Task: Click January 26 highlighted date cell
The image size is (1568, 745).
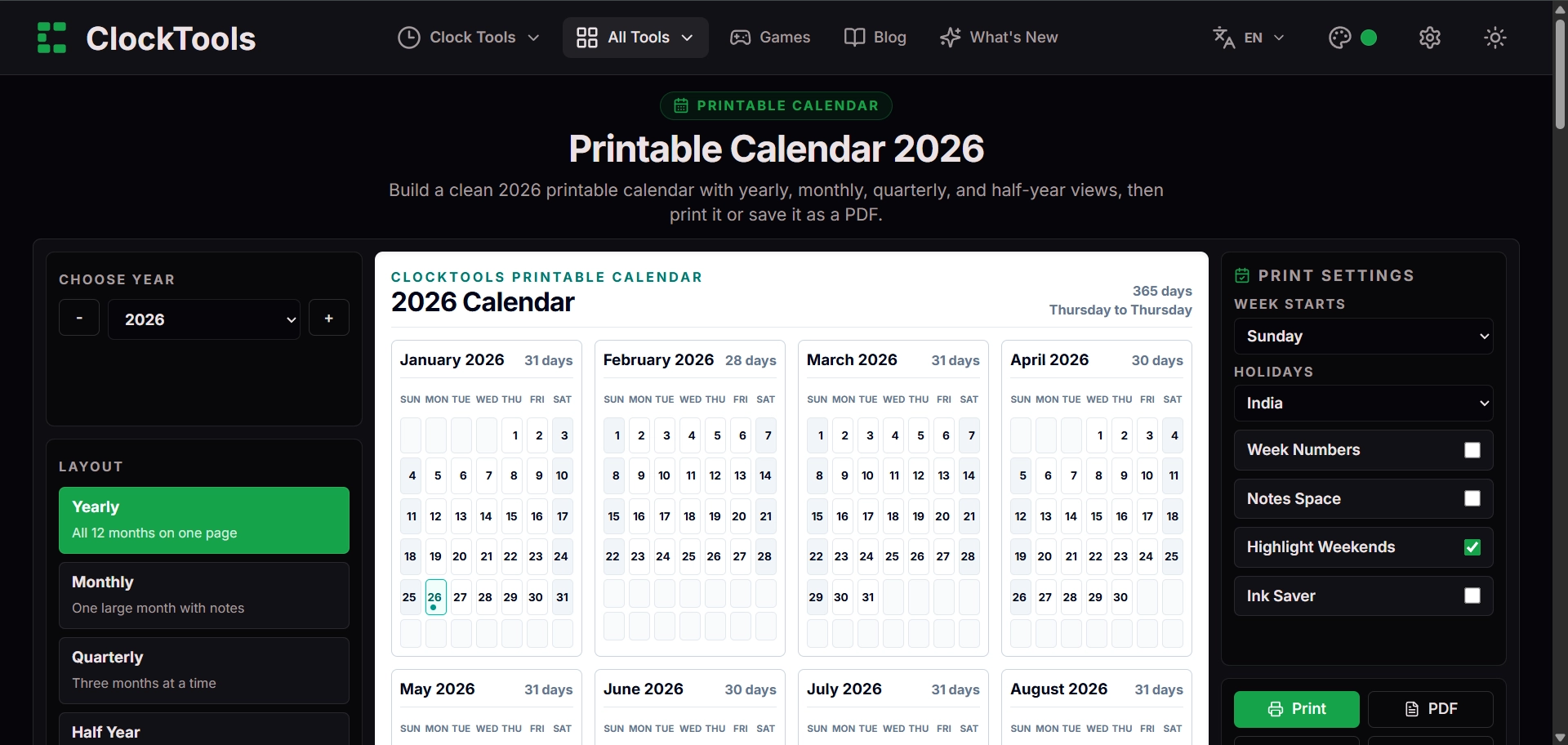Action: [435, 597]
